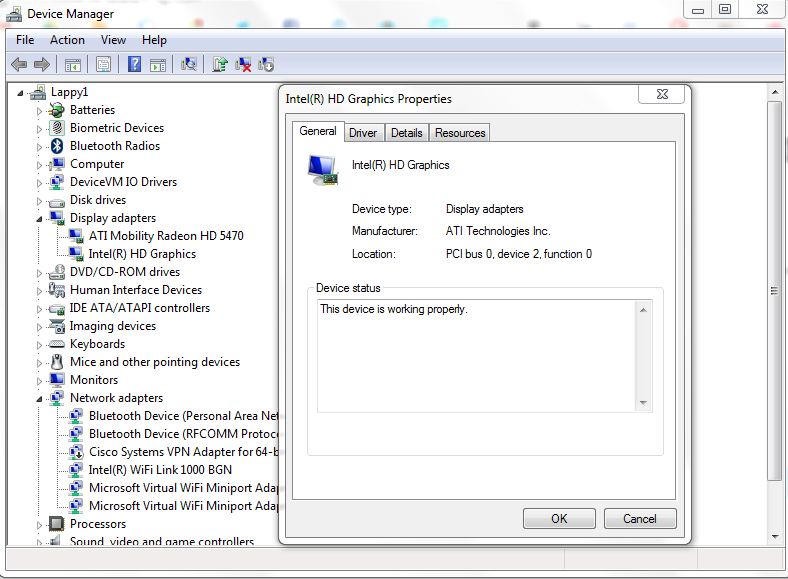Switch to the Details tab
Image resolution: width=788 pixels, height=579 pixels.
coord(407,133)
